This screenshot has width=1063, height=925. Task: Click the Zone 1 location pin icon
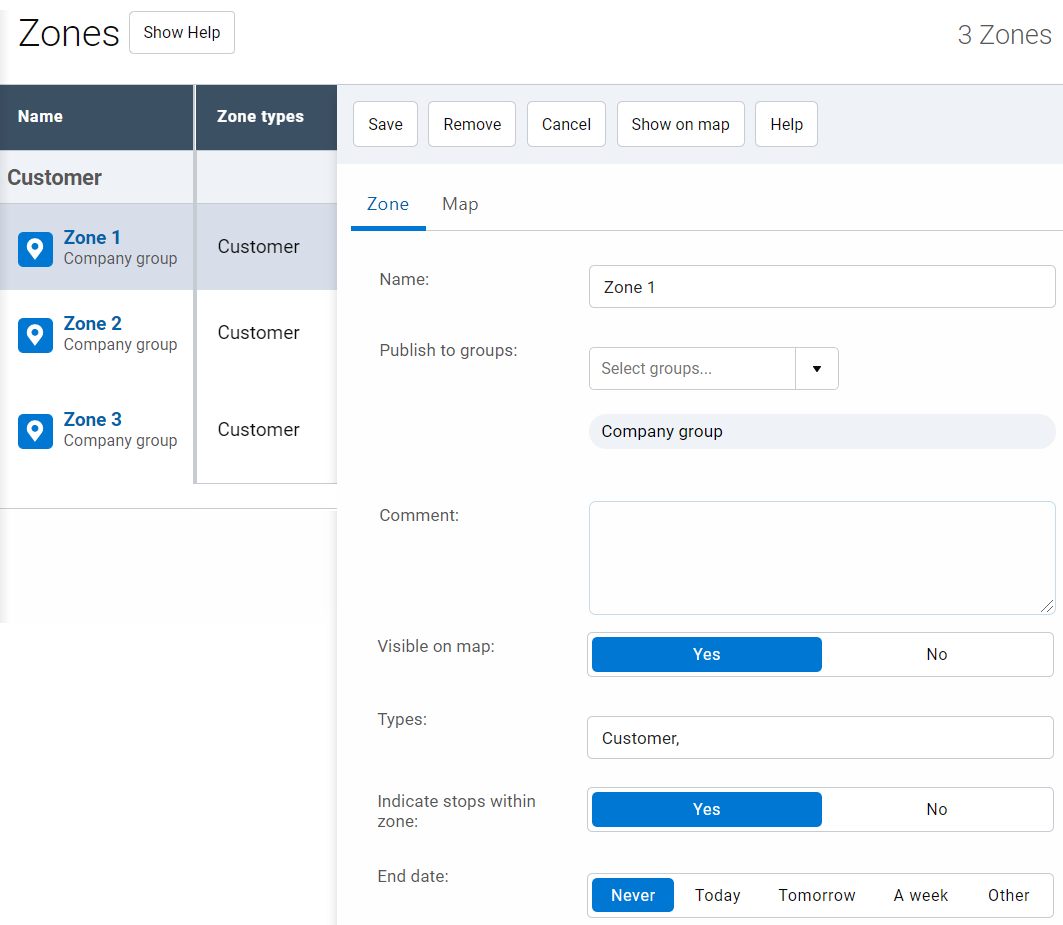(x=35, y=250)
